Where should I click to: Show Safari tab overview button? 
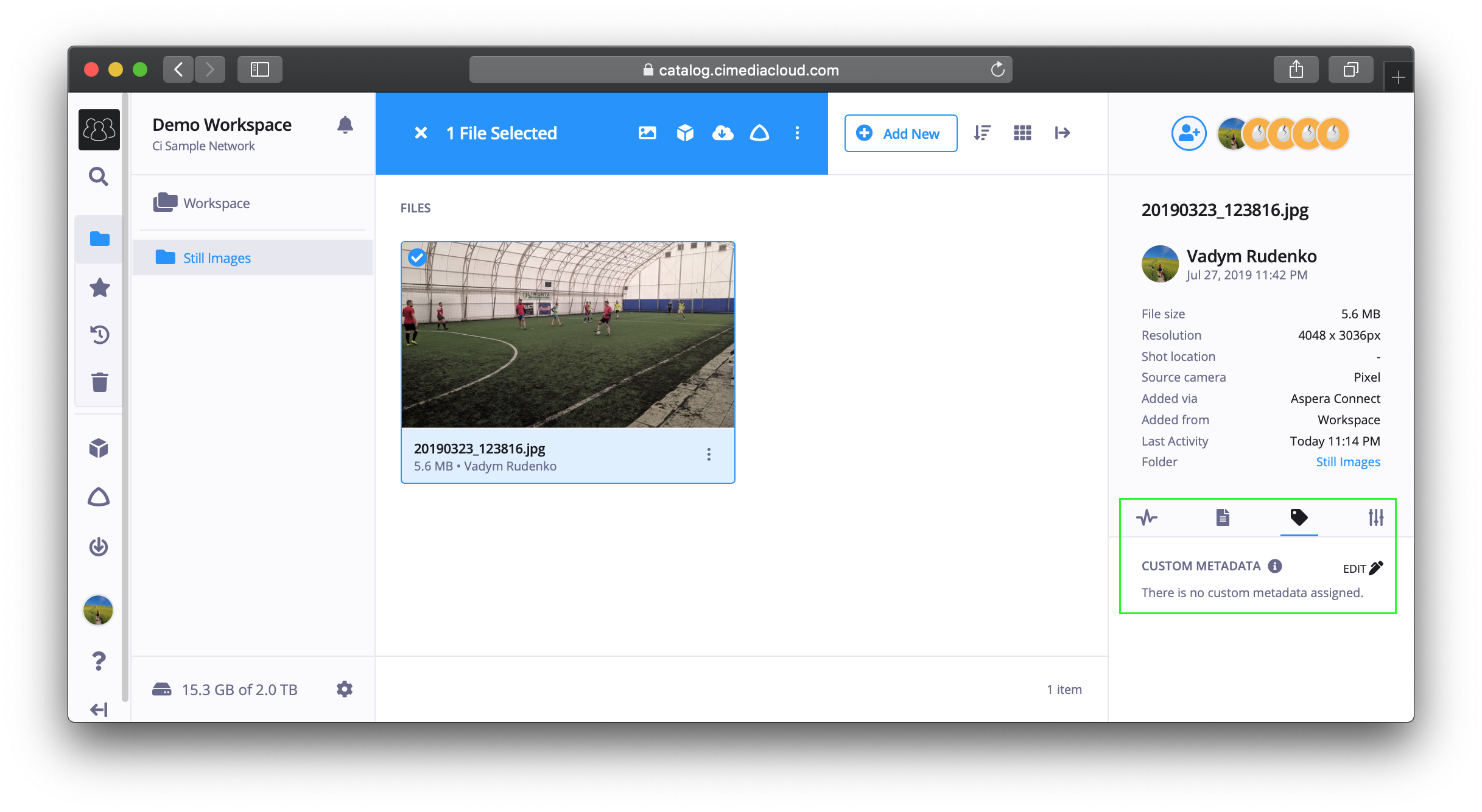[x=1350, y=69]
